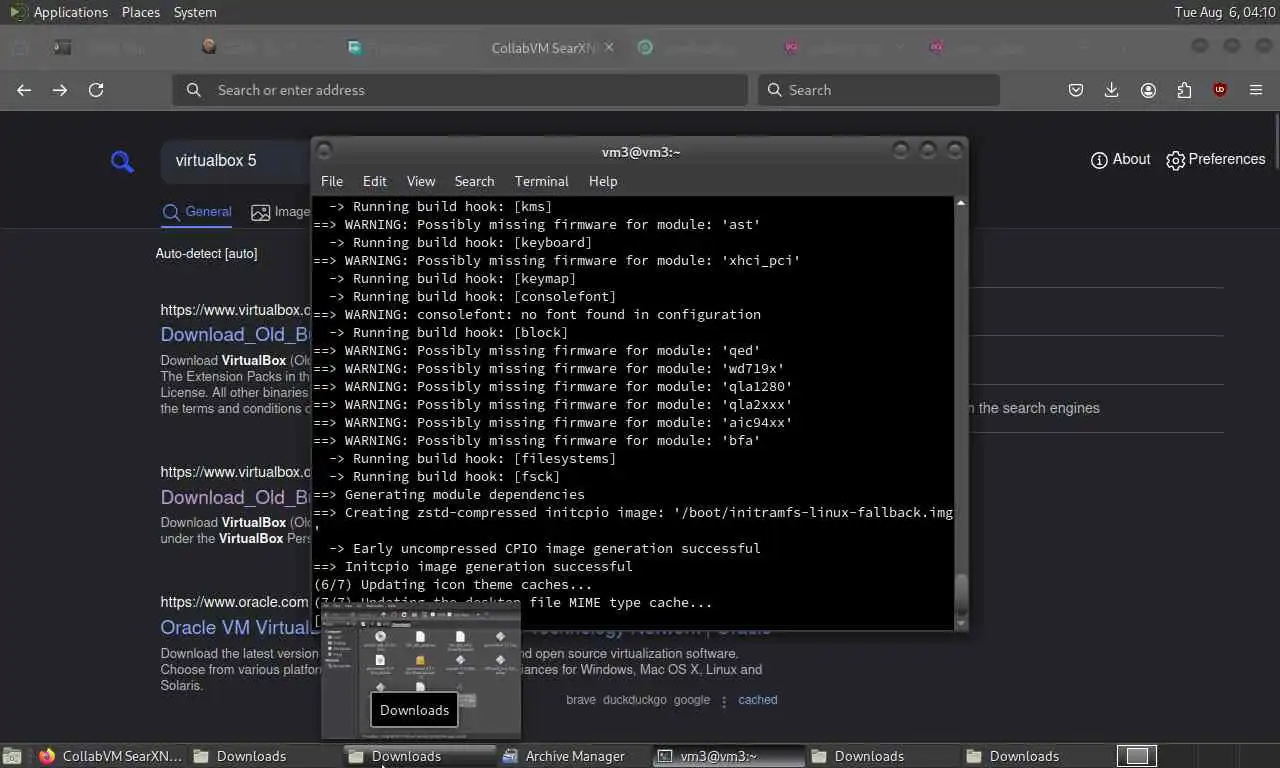Open the cached link for Oracle result
The image size is (1280, 768).
[757, 700]
